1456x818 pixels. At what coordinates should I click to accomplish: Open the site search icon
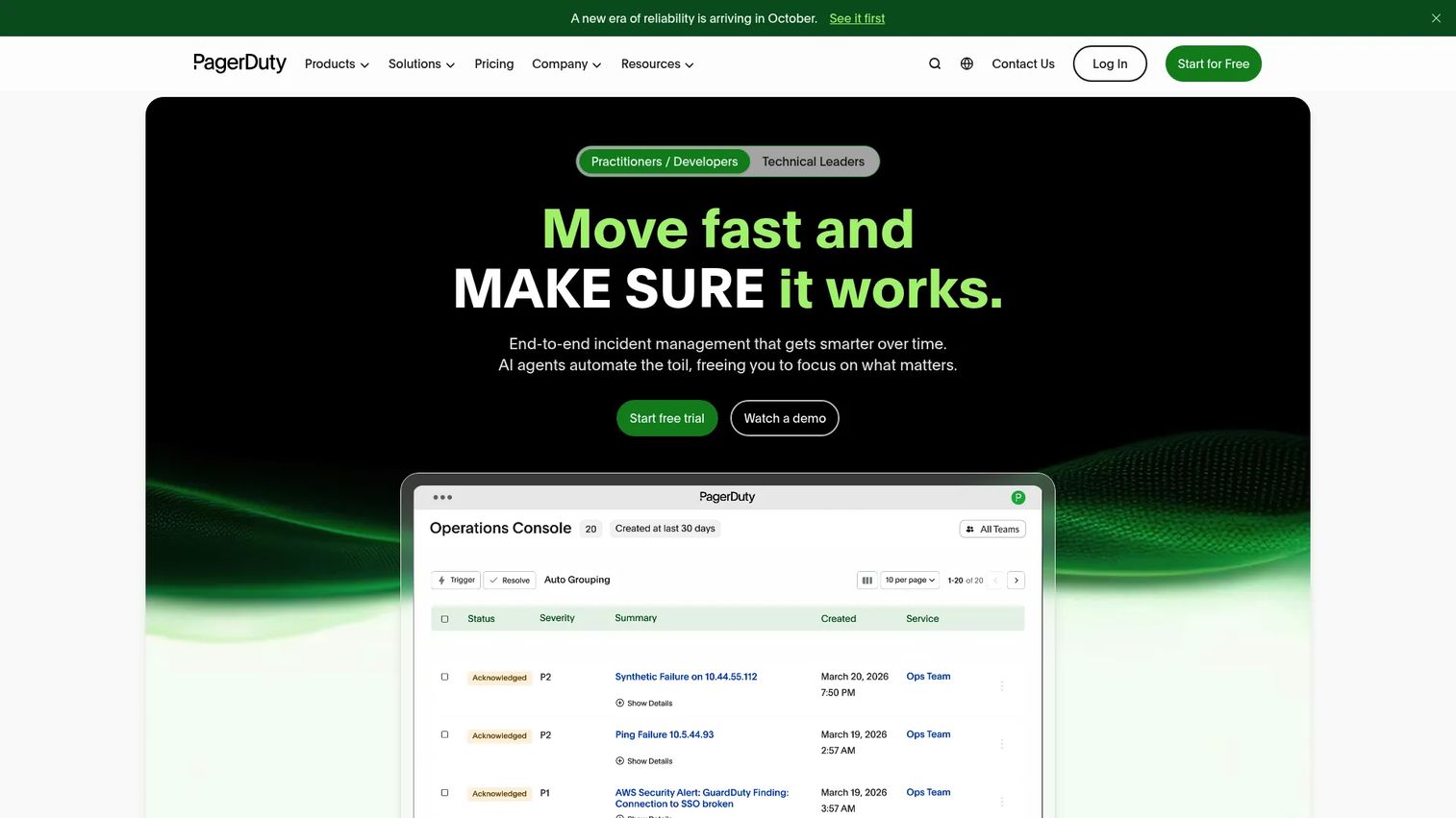click(935, 63)
